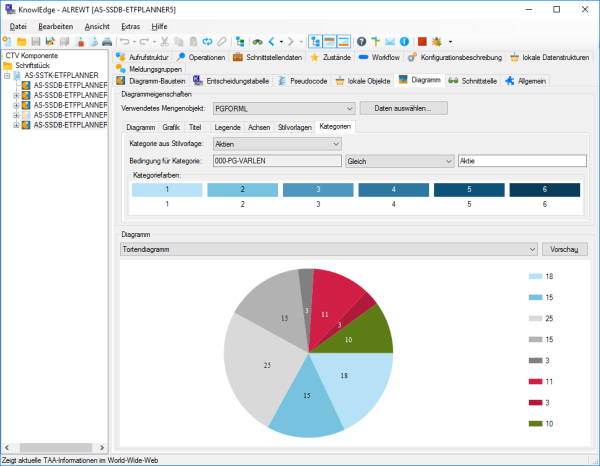
Task: Switch to the Schnittstellendaten tab
Action: click(x=267, y=57)
